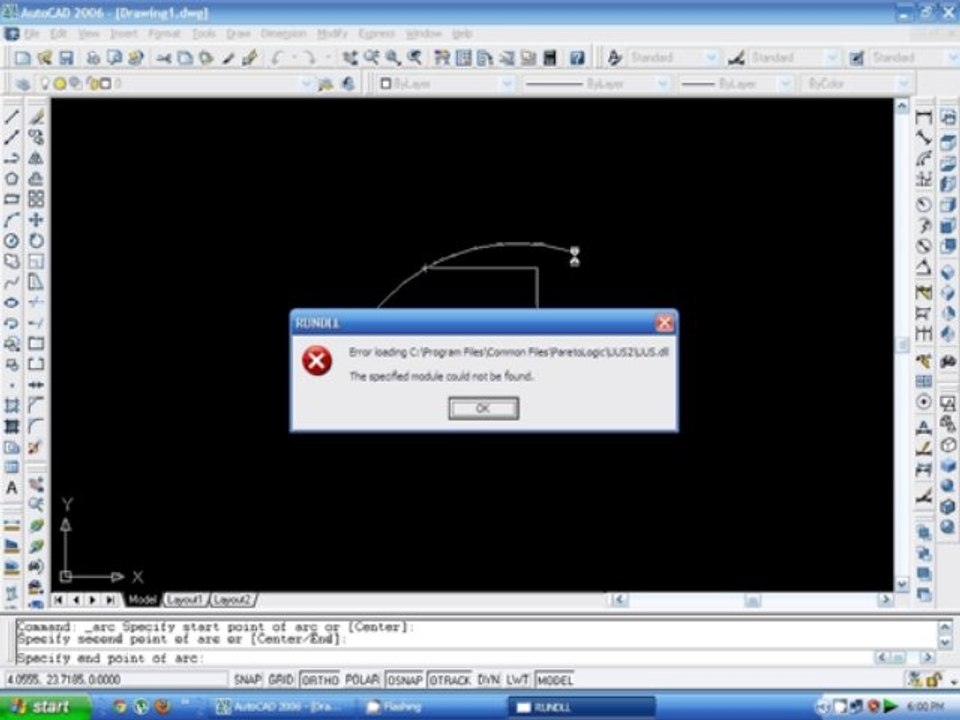Select the Move tool in Modify toolbar

(36, 220)
